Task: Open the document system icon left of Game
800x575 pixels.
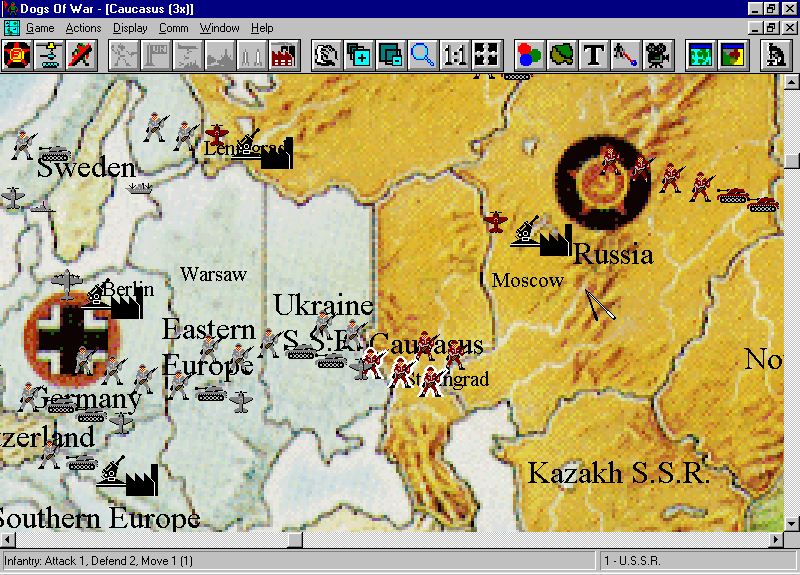Action: (x=11, y=28)
